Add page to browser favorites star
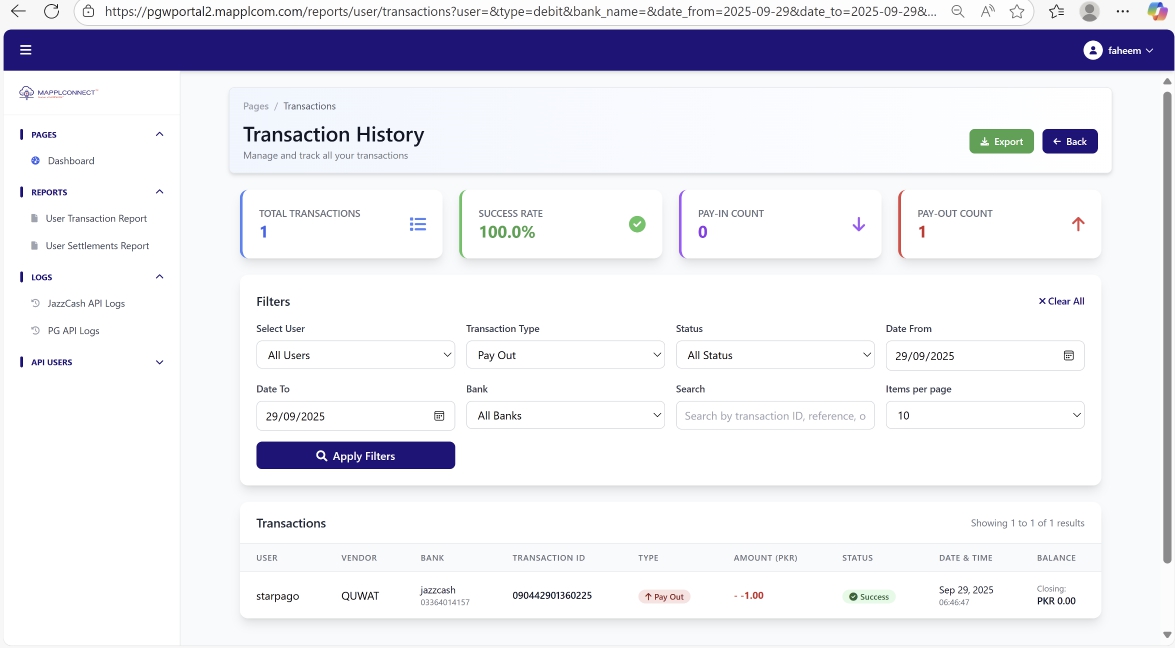Image resolution: width=1175 pixels, height=648 pixels. coord(1017,11)
